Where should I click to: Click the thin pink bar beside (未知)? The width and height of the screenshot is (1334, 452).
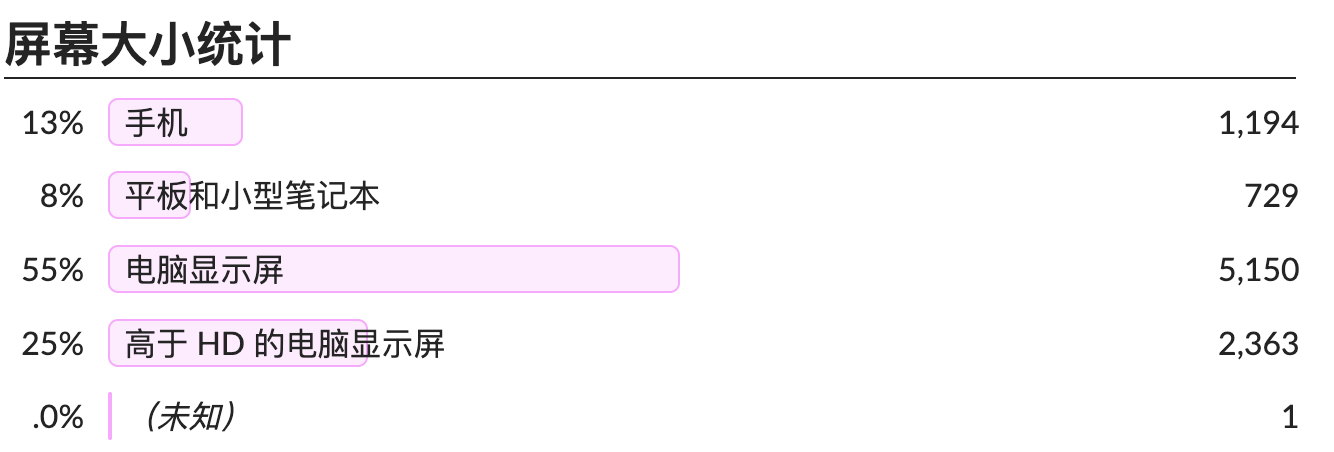coord(110,417)
